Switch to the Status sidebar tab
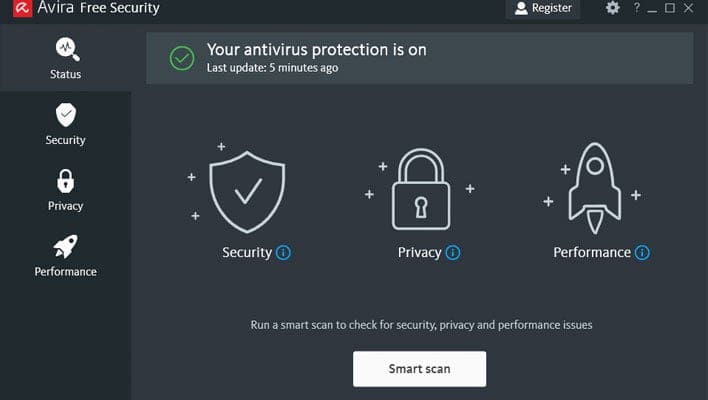This screenshot has width=708, height=400. [x=65, y=59]
